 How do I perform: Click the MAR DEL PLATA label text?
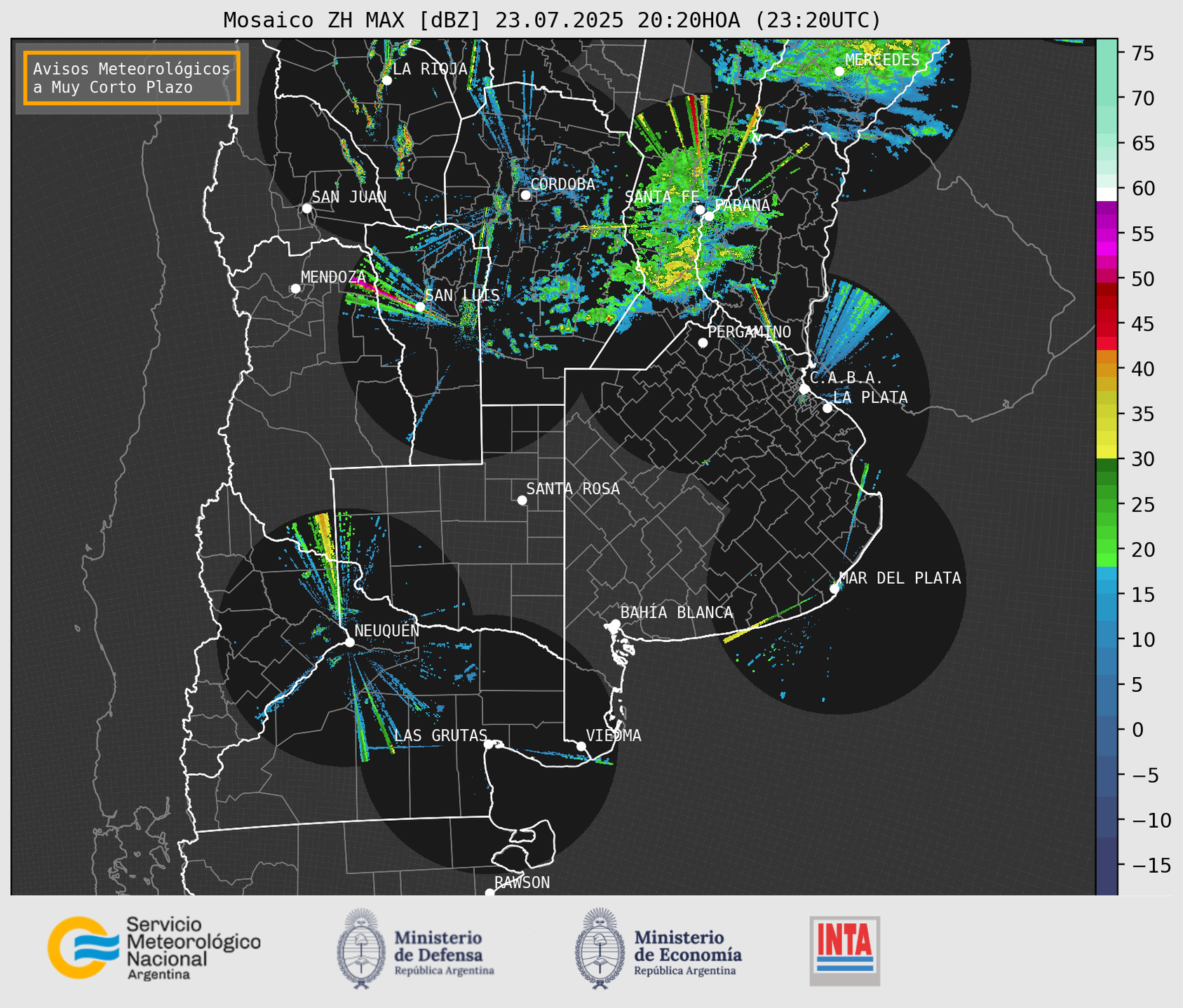pos(900,578)
